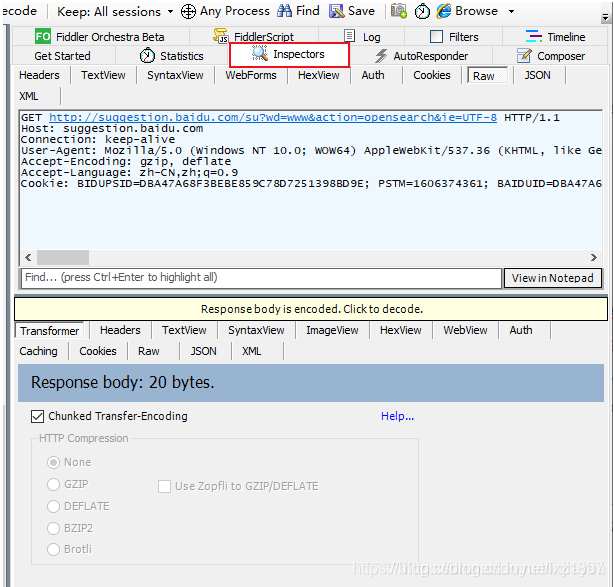Click the FiddlerScript JS scroll icon
614x587 pixels.
tap(220, 36)
